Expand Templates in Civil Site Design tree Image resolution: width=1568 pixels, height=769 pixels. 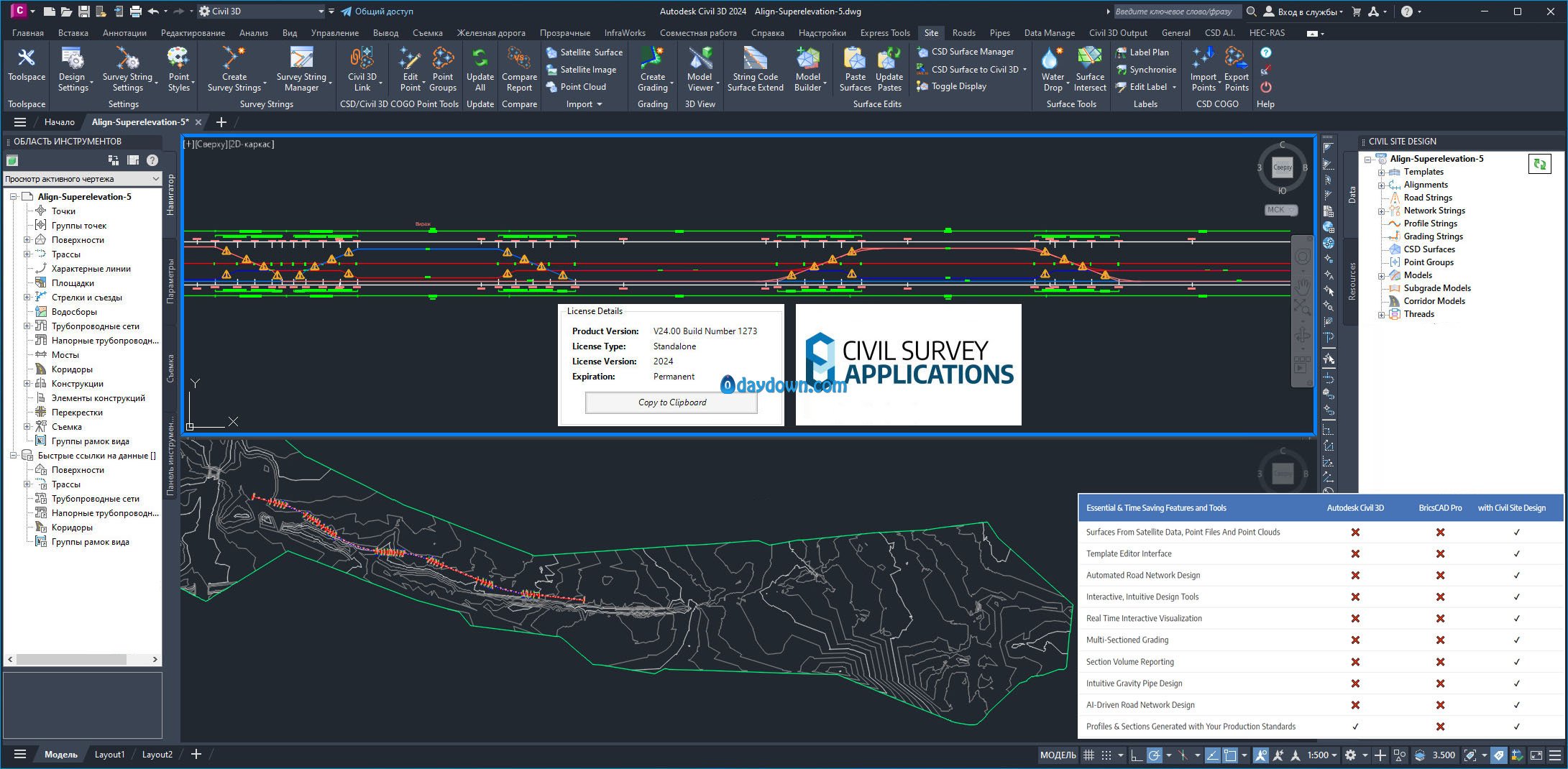[x=1381, y=172]
